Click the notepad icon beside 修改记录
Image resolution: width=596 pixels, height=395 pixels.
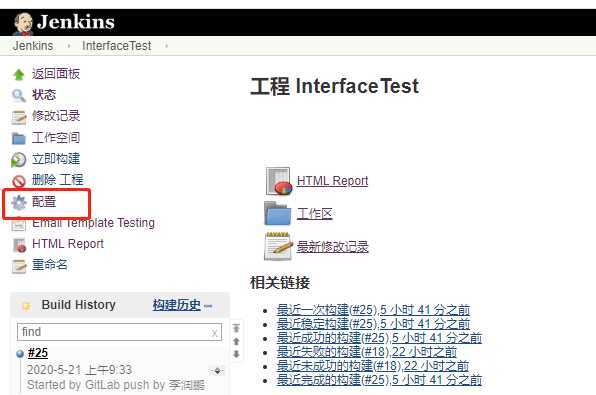click(19, 117)
